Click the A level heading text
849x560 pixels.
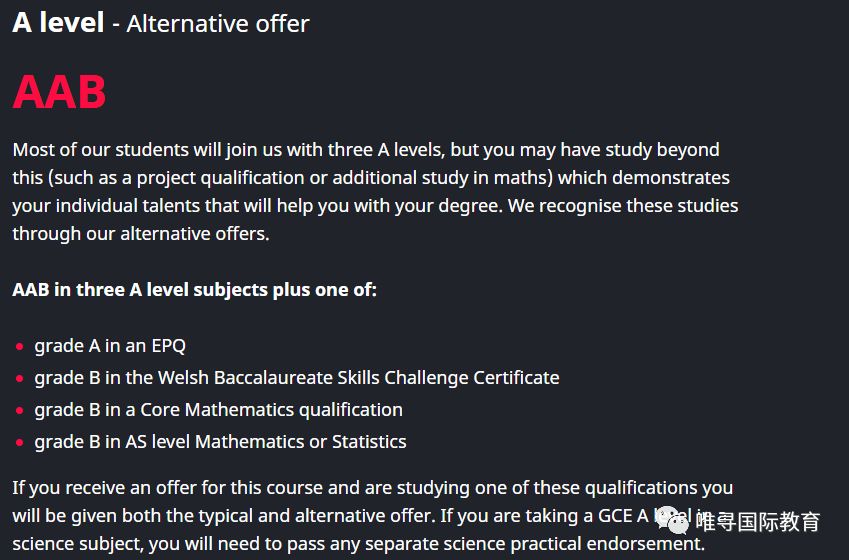tap(58, 23)
